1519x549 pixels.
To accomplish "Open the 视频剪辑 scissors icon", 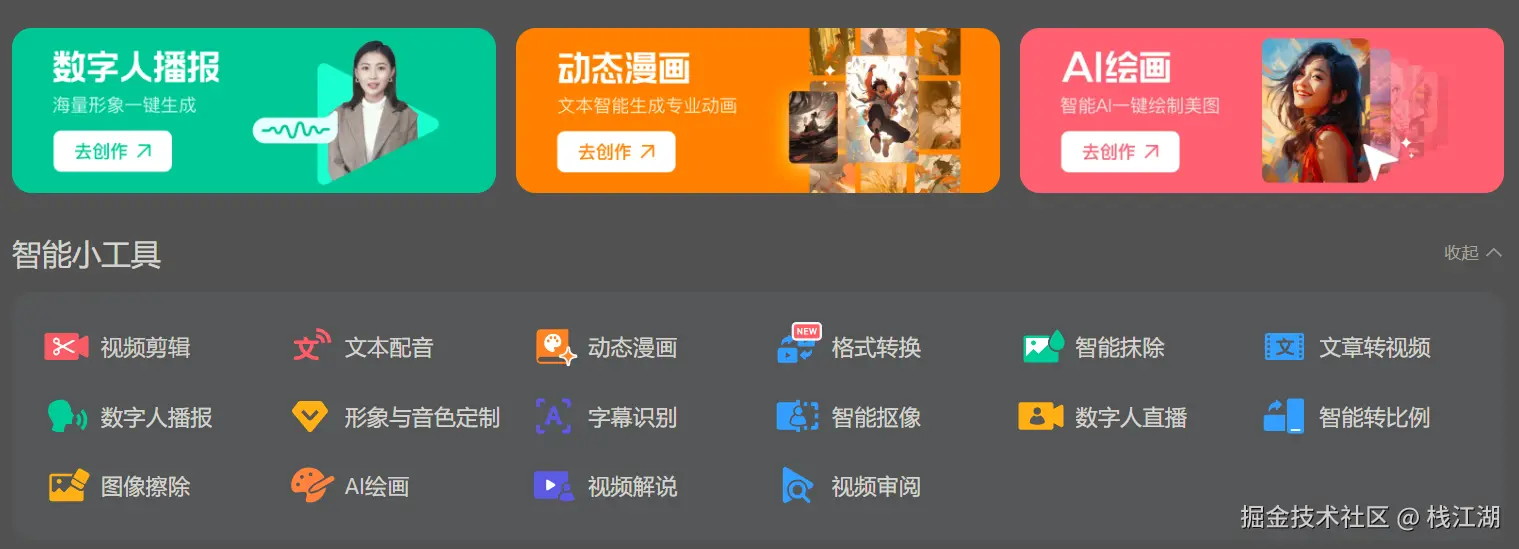I will point(67,347).
